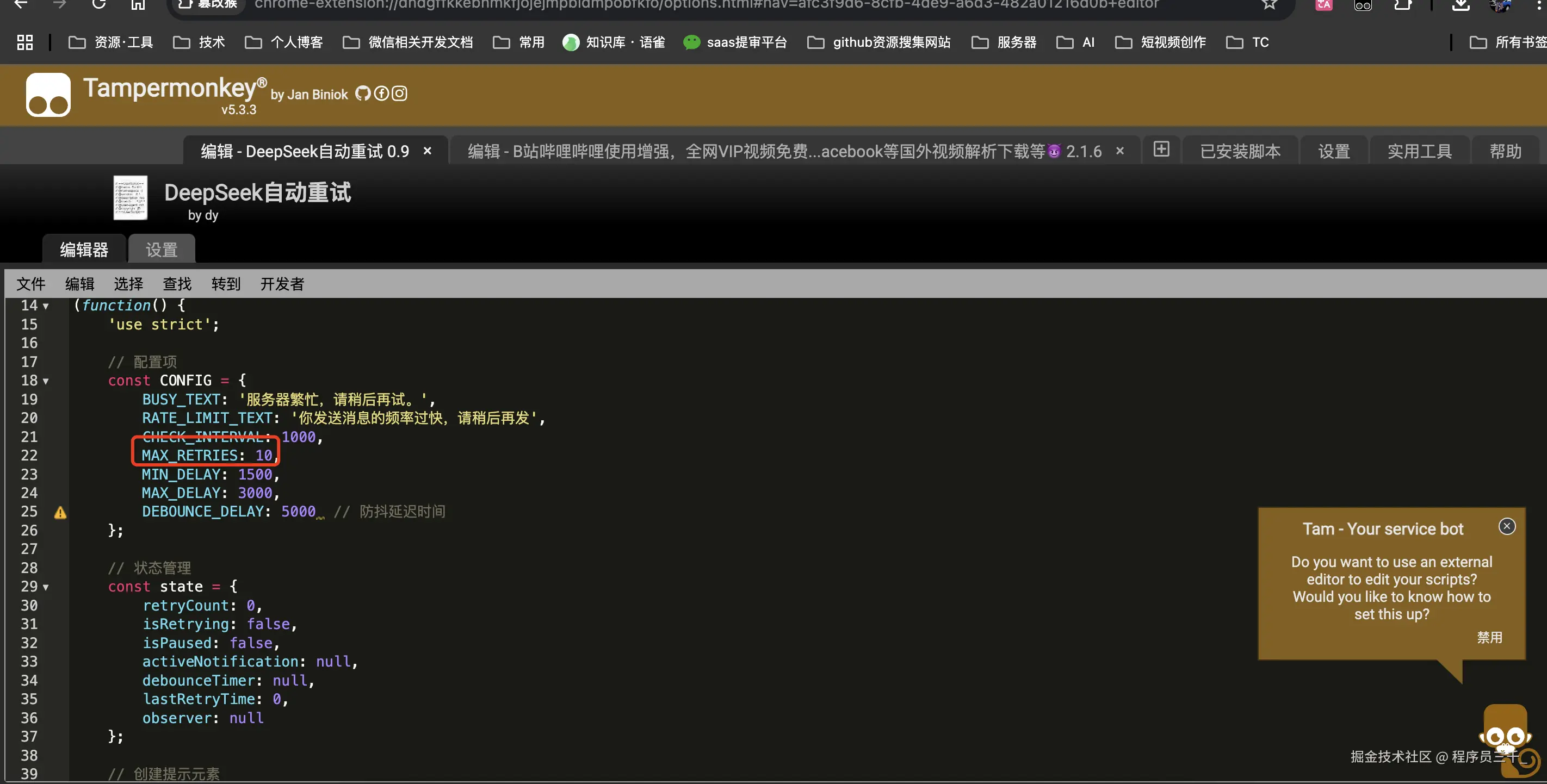
Task: Close the Tam service bot popup
Action: (x=1506, y=526)
